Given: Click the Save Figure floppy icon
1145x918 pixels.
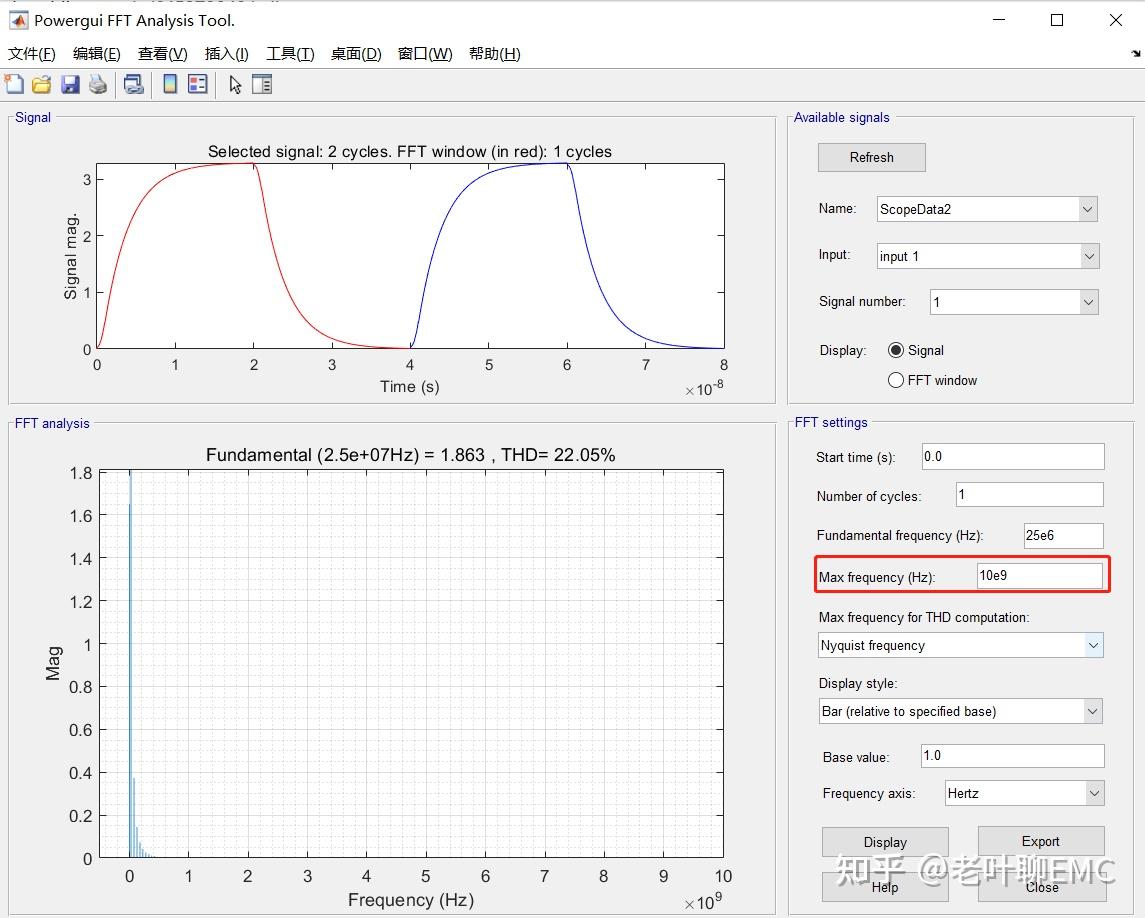Looking at the screenshot, I should (70, 85).
